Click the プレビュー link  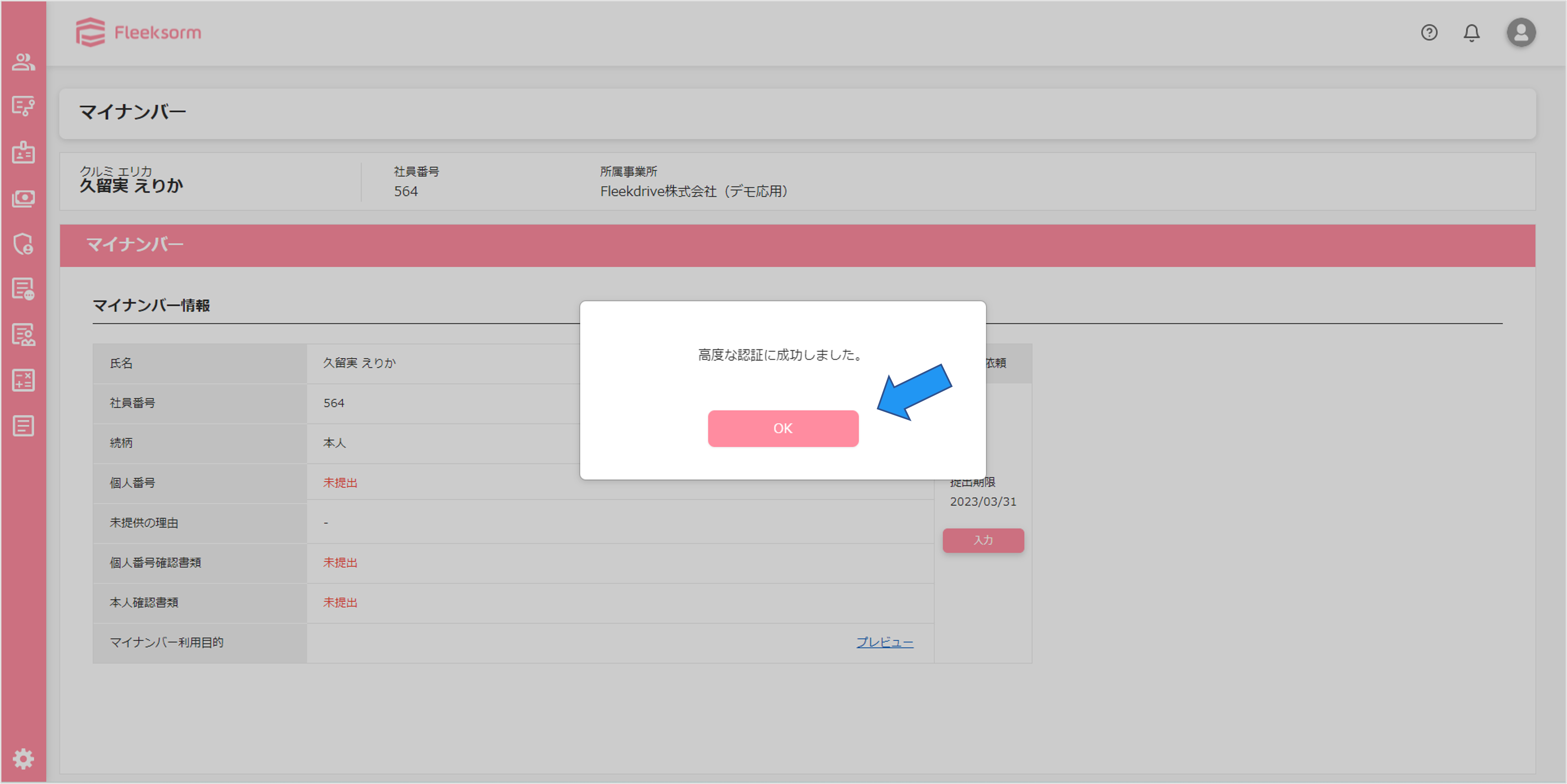[x=885, y=642]
